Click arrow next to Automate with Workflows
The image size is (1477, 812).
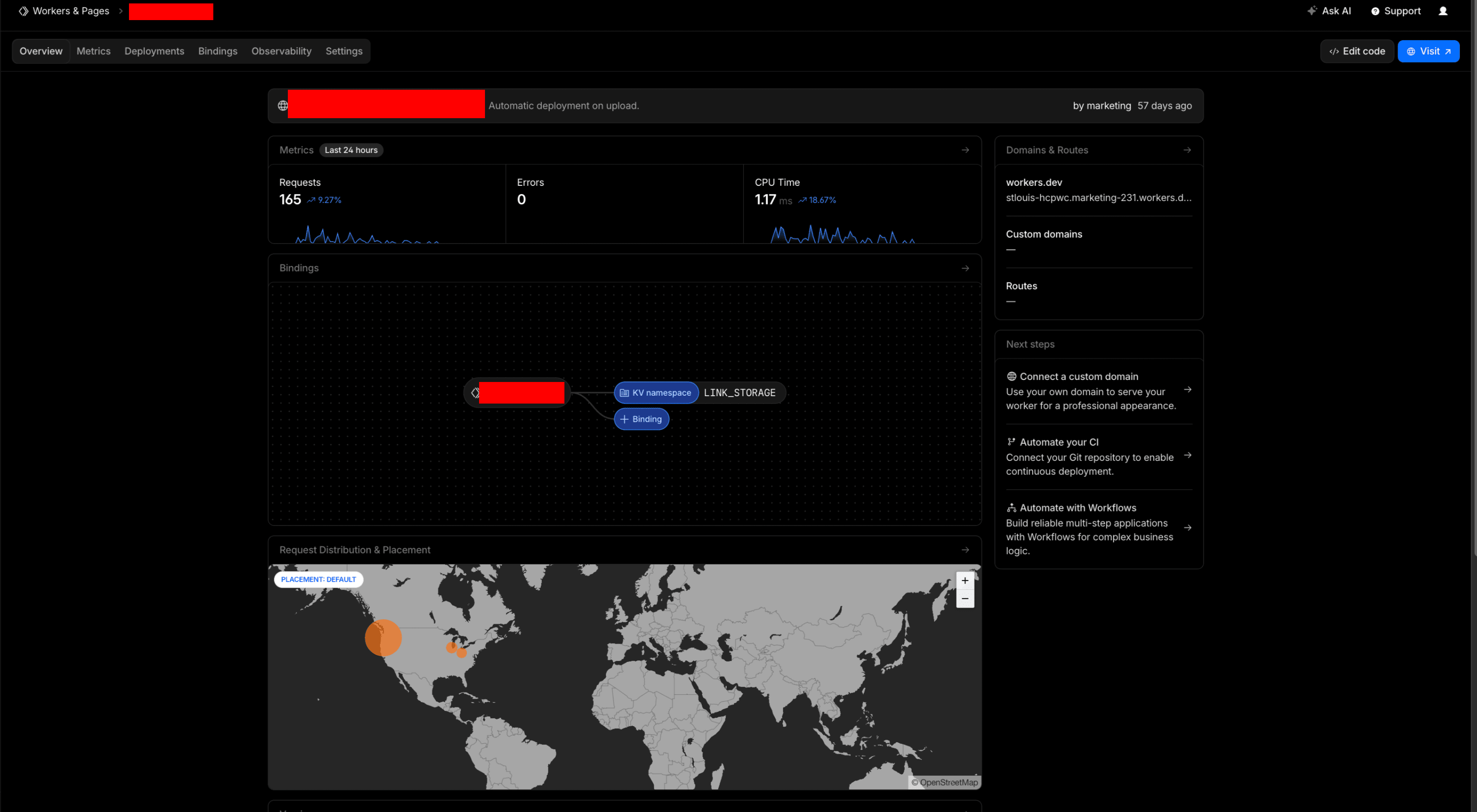click(1188, 528)
